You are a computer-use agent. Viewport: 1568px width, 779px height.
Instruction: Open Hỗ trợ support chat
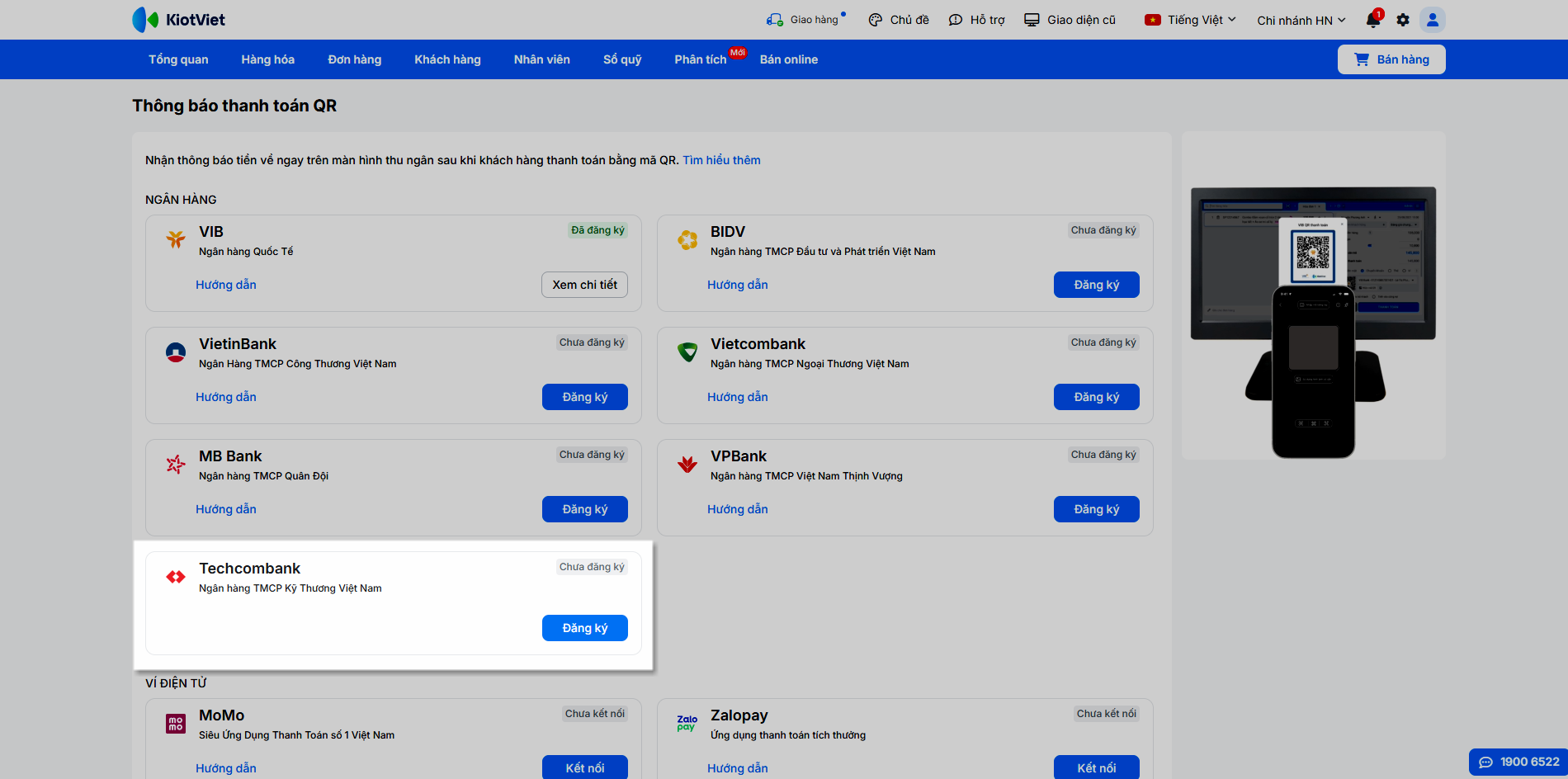coord(976,20)
